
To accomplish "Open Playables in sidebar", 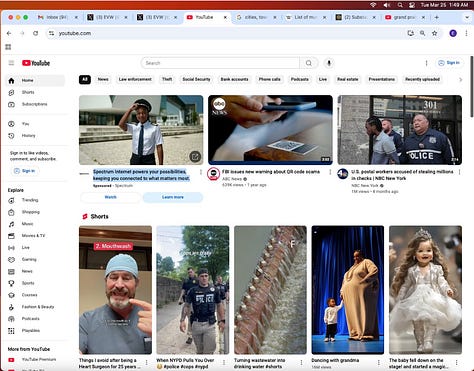I will (x=35, y=331).
